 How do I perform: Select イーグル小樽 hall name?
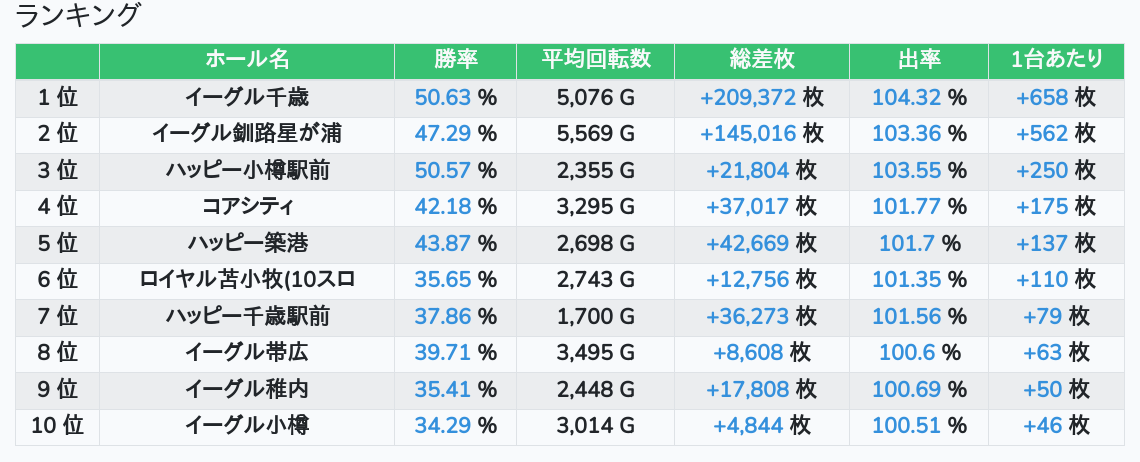pyautogui.click(x=247, y=426)
